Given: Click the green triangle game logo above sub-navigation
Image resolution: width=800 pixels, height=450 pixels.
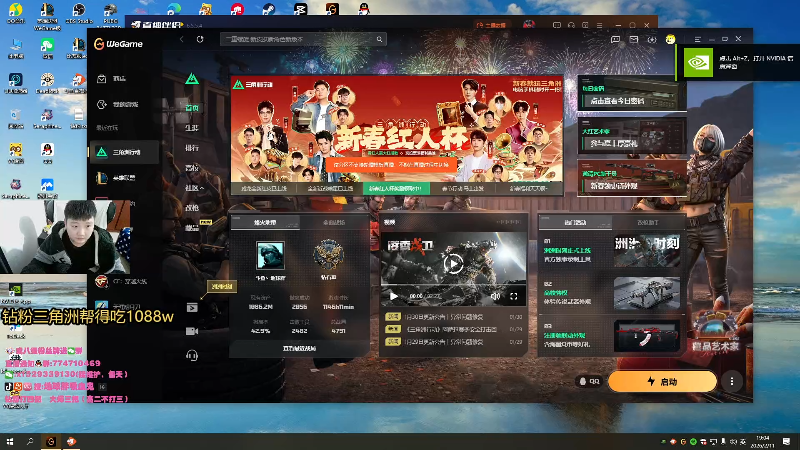Looking at the screenshot, I should [192, 79].
